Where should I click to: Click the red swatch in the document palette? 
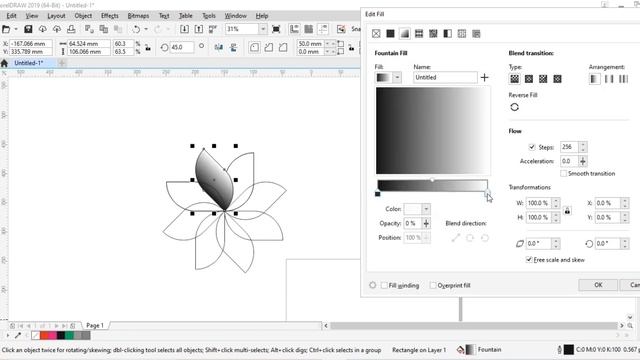[44, 336]
